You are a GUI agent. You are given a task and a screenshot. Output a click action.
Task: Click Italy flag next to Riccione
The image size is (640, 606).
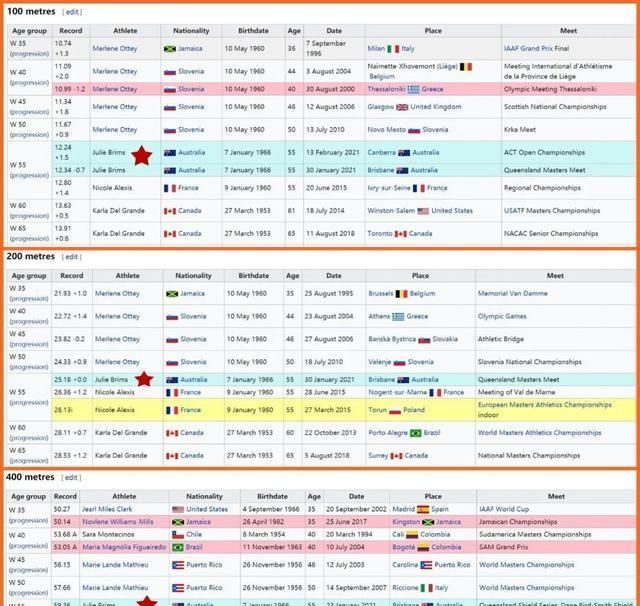coord(427,588)
